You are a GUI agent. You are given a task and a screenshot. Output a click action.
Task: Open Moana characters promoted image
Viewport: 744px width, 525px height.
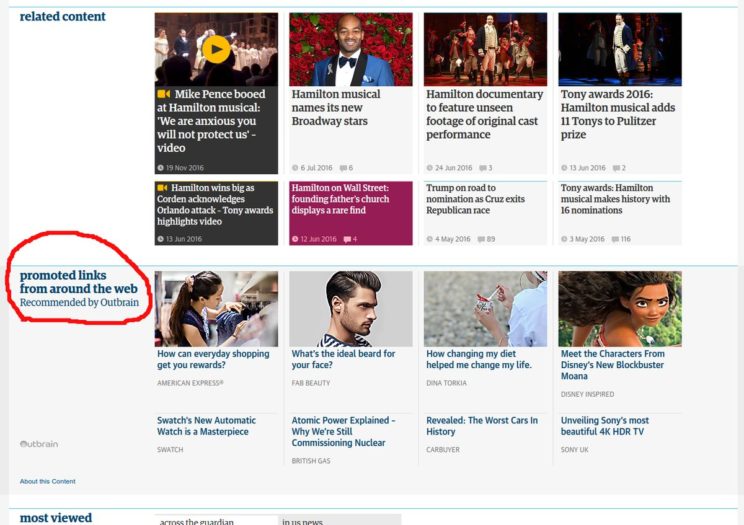(619, 309)
